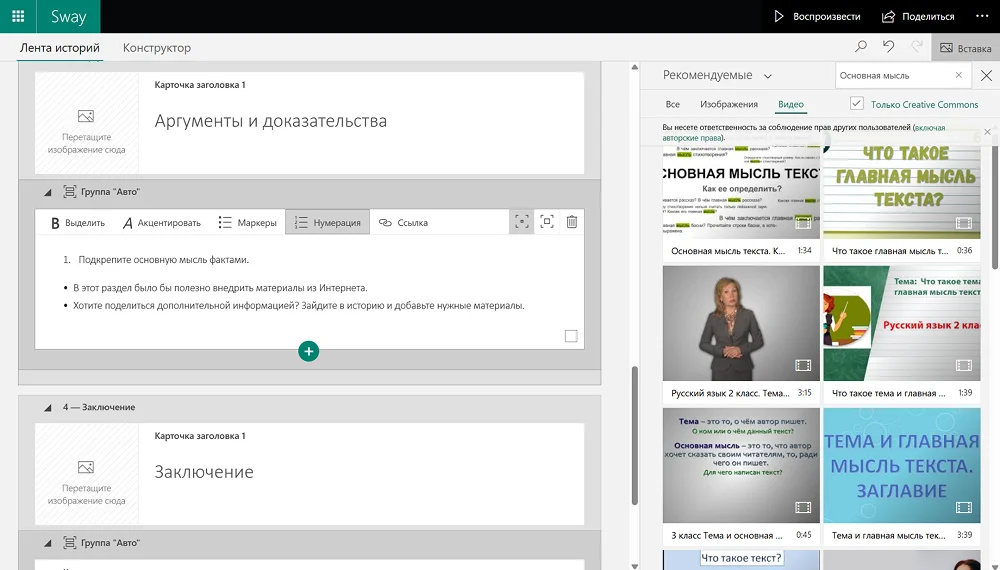The image size is (1000, 570).
Task: Uncheck Только Creative Commons checkbox
Action: pyautogui.click(x=857, y=103)
